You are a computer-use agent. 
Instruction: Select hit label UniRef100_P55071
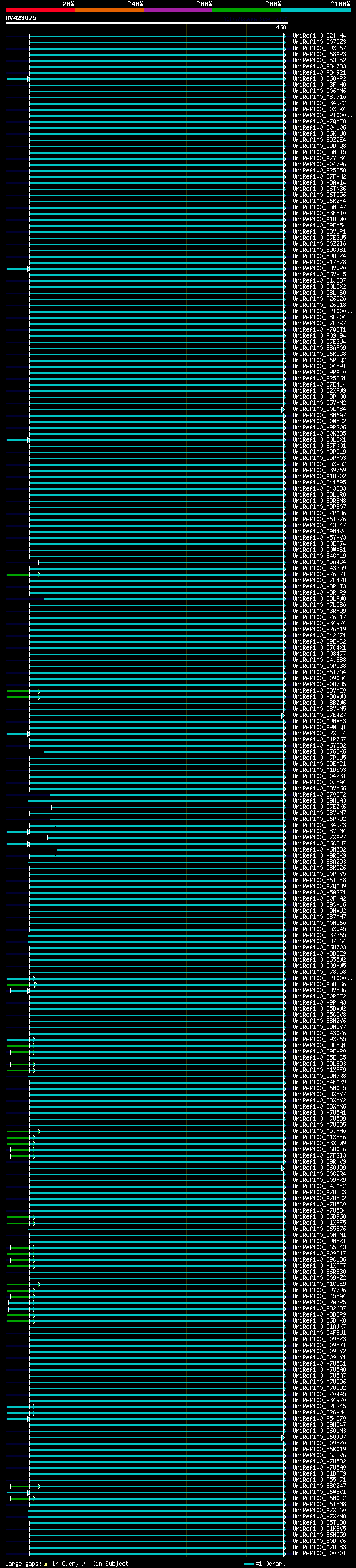click(x=319, y=1480)
